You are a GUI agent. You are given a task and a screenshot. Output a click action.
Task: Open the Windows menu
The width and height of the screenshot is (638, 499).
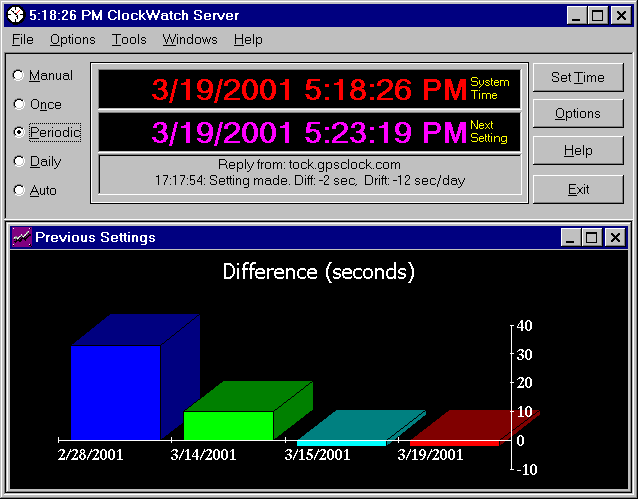190,39
